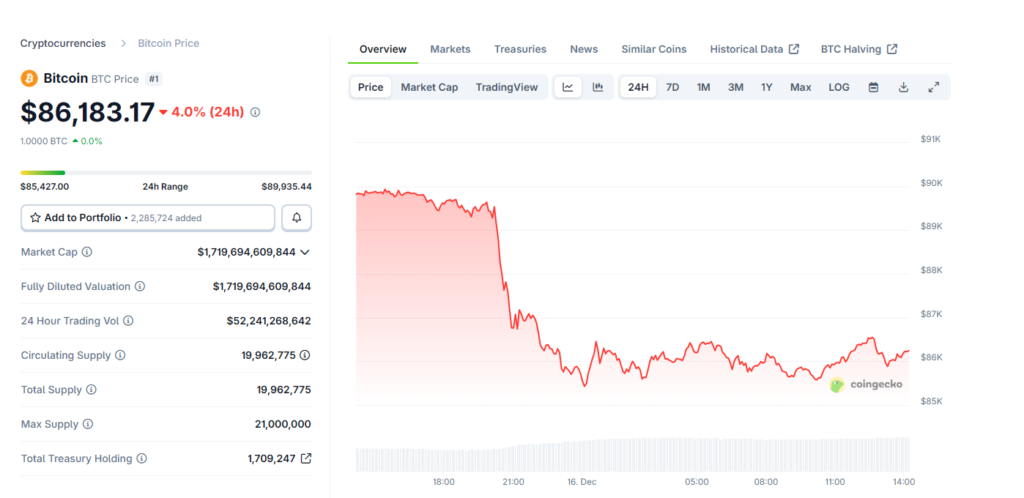Expand the Market Cap value chevron

[305, 253]
